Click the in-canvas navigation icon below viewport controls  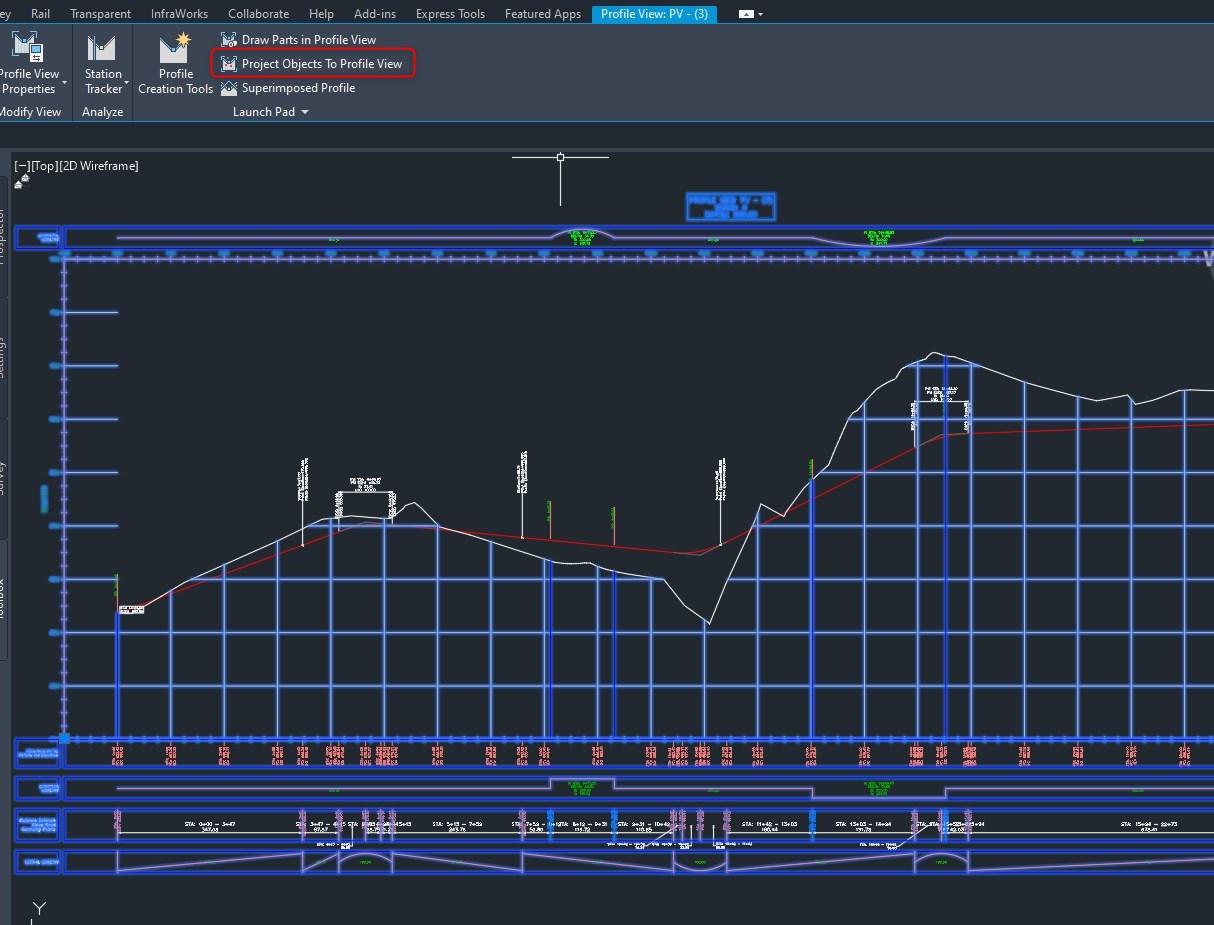click(x=20, y=182)
